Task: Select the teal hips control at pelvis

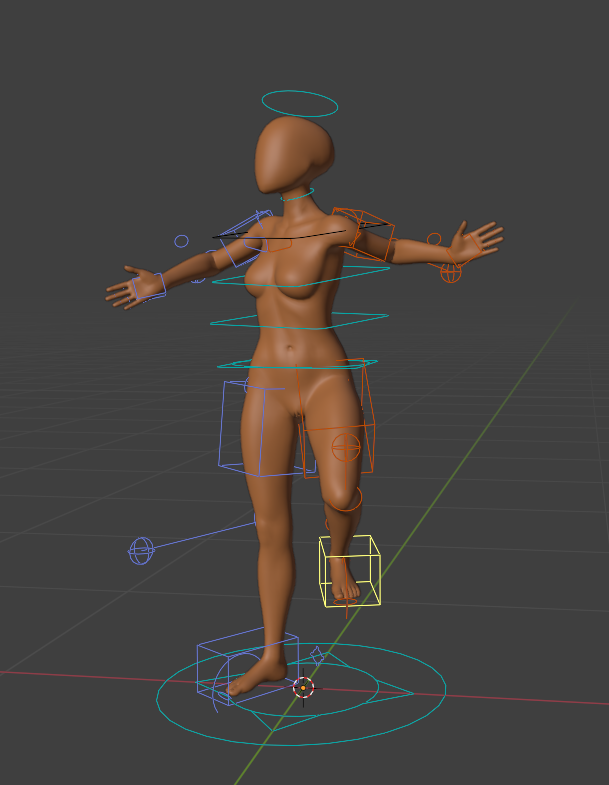Action: click(297, 364)
